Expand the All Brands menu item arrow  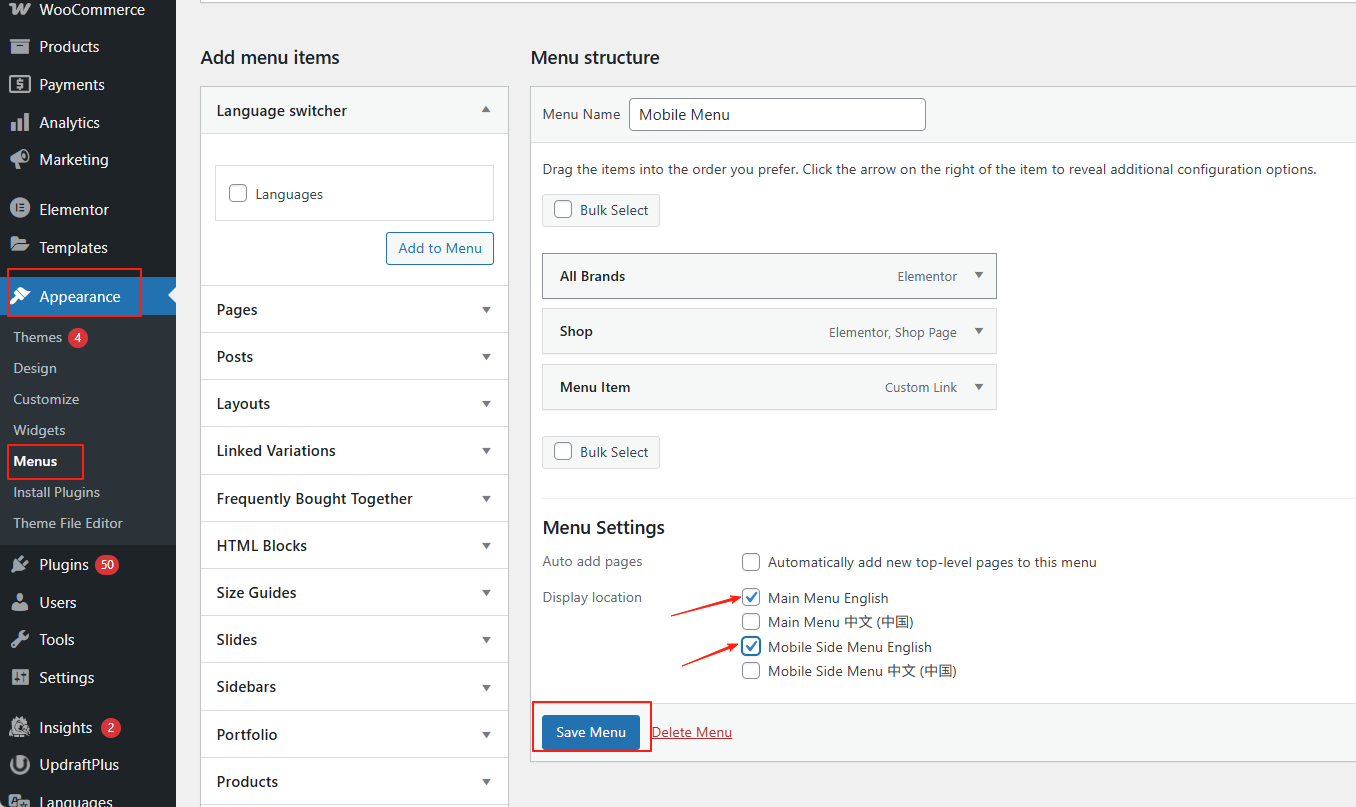point(979,276)
